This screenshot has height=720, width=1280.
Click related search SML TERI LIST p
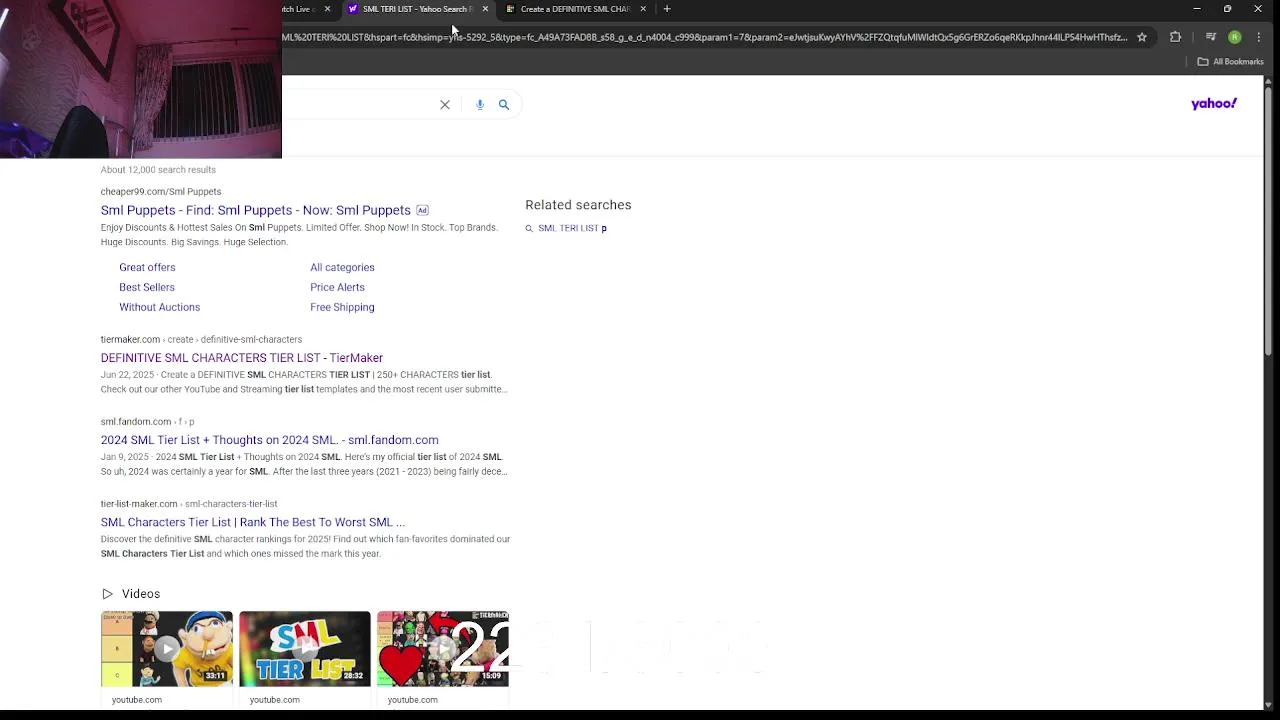(572, 229)
